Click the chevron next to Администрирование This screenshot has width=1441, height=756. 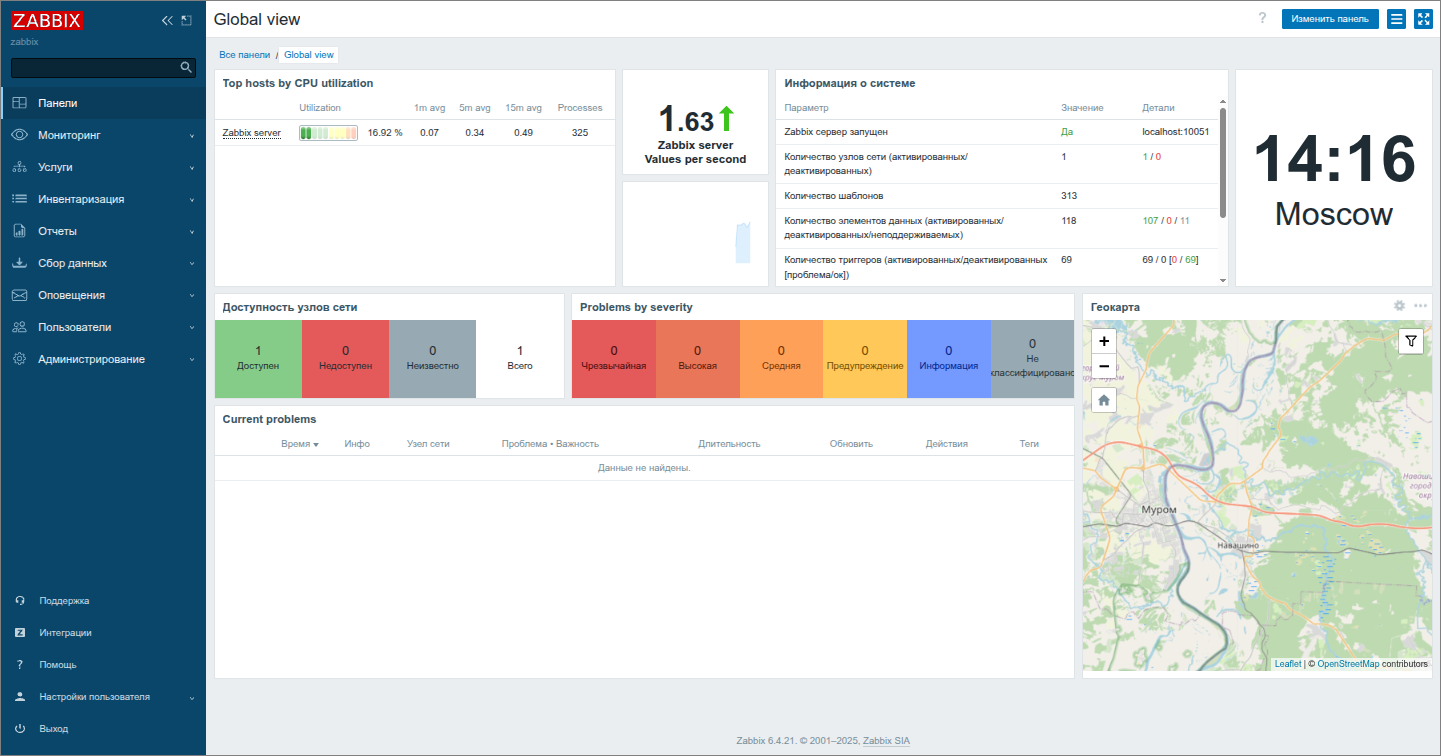coord(192,360)
